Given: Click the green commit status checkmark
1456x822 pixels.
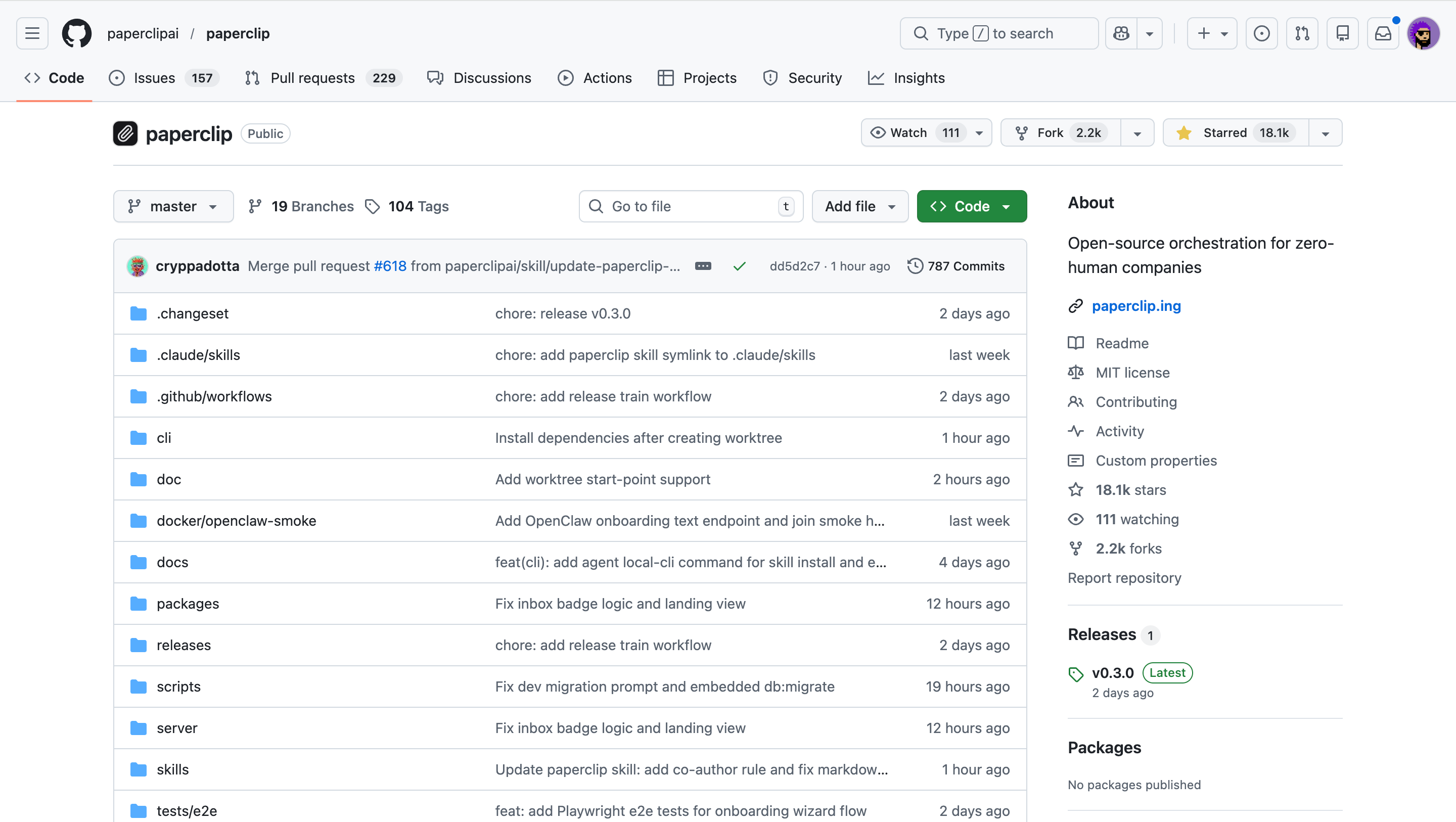Looking at the screenshot, I should point(739,266).
